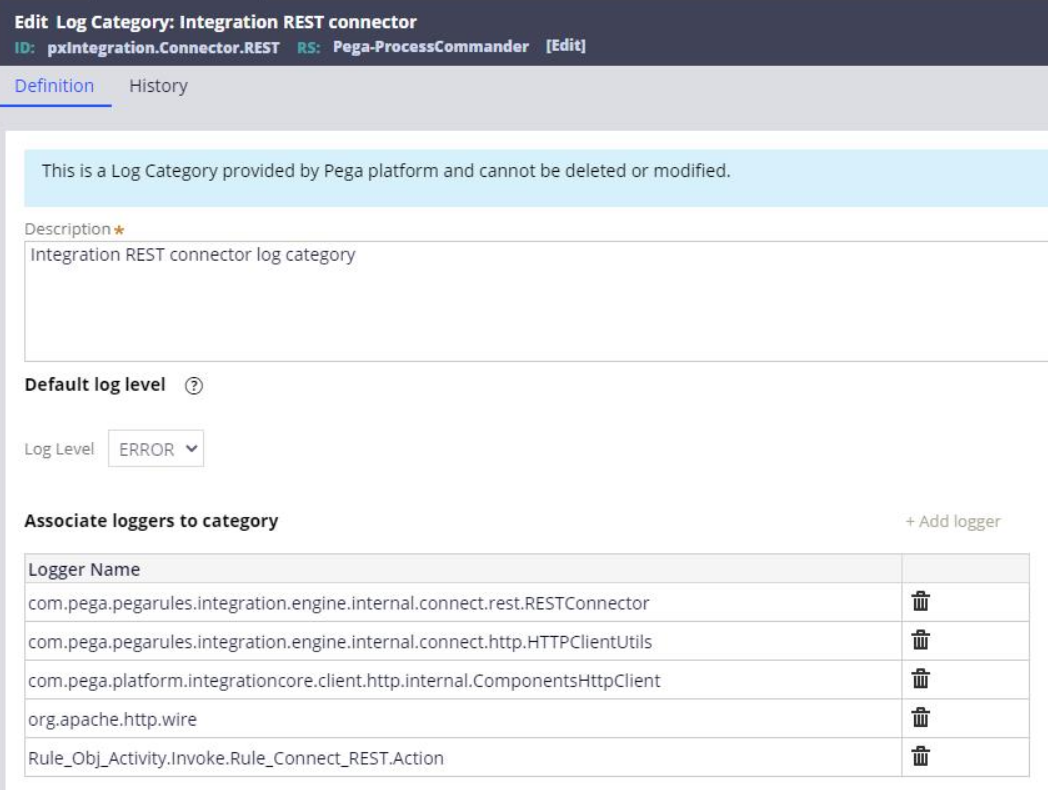
Task: Select the com.pega...http.HTTPClientUtils logger name
Action: pos(340,642)
